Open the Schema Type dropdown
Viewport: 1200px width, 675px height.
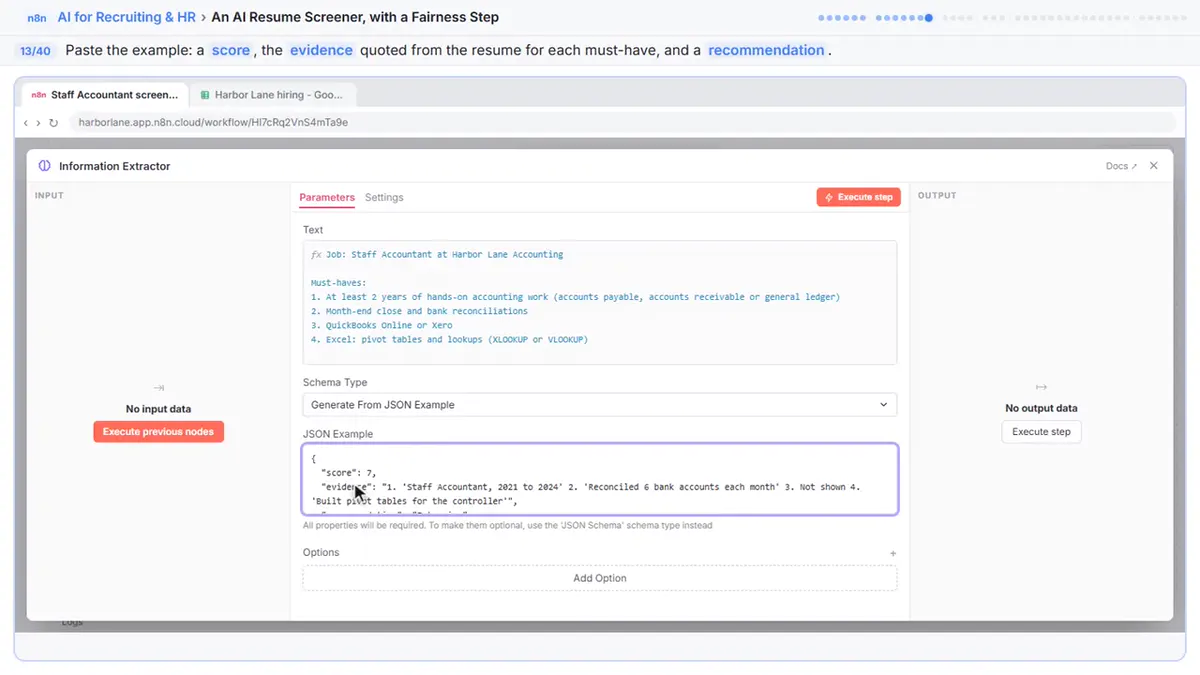600,405
